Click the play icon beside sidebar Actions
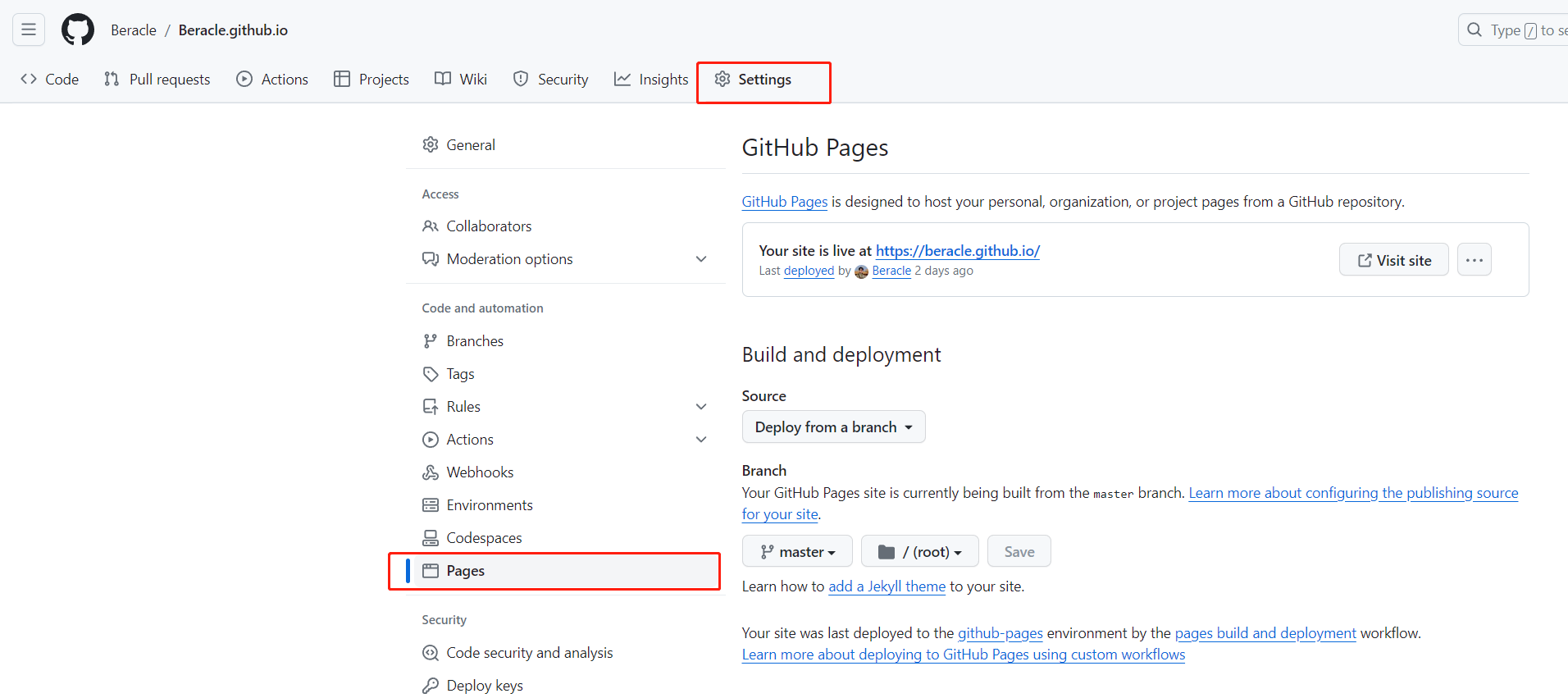 point(431,440)
